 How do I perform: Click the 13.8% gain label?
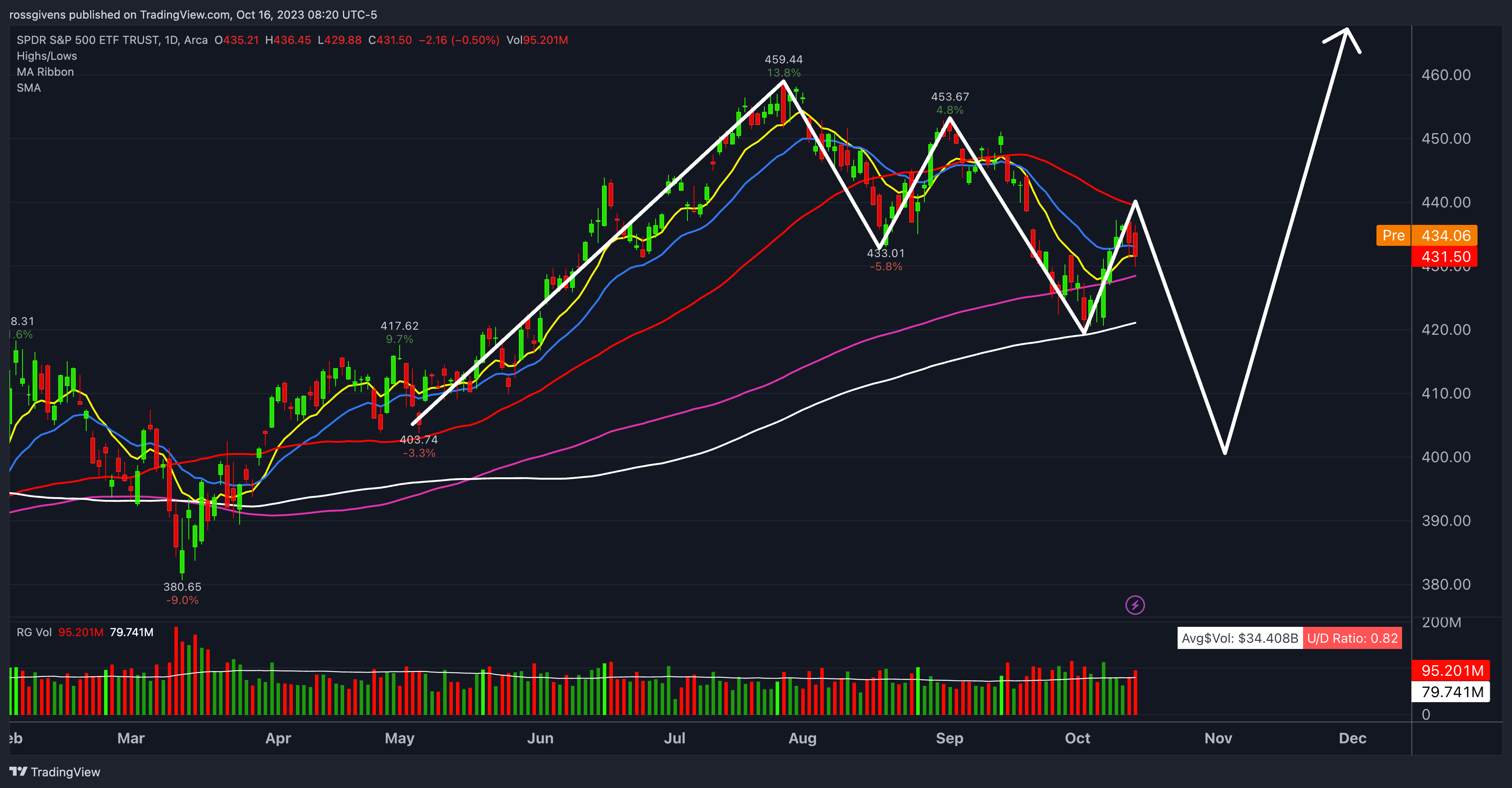[x=784, y=73]
